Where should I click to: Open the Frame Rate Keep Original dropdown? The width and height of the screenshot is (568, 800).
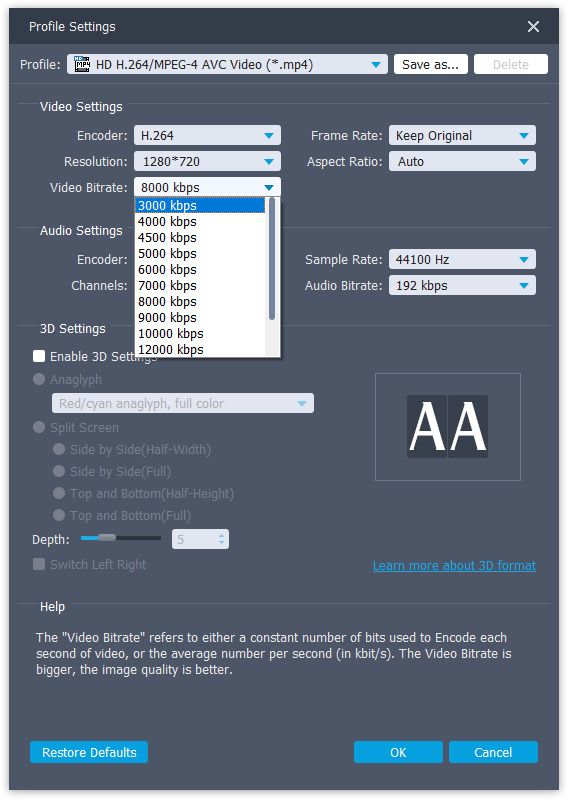pos(462,136)
